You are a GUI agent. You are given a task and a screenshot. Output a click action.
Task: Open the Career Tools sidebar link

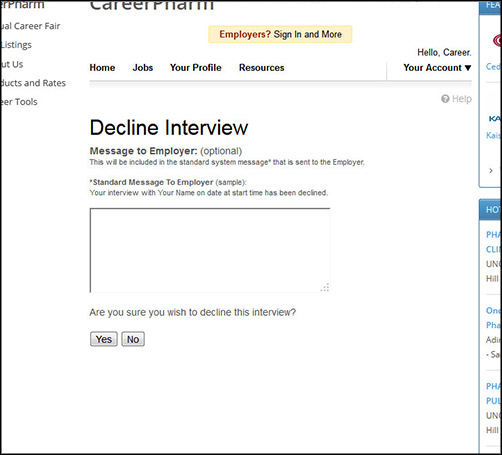tap(19, 102)
